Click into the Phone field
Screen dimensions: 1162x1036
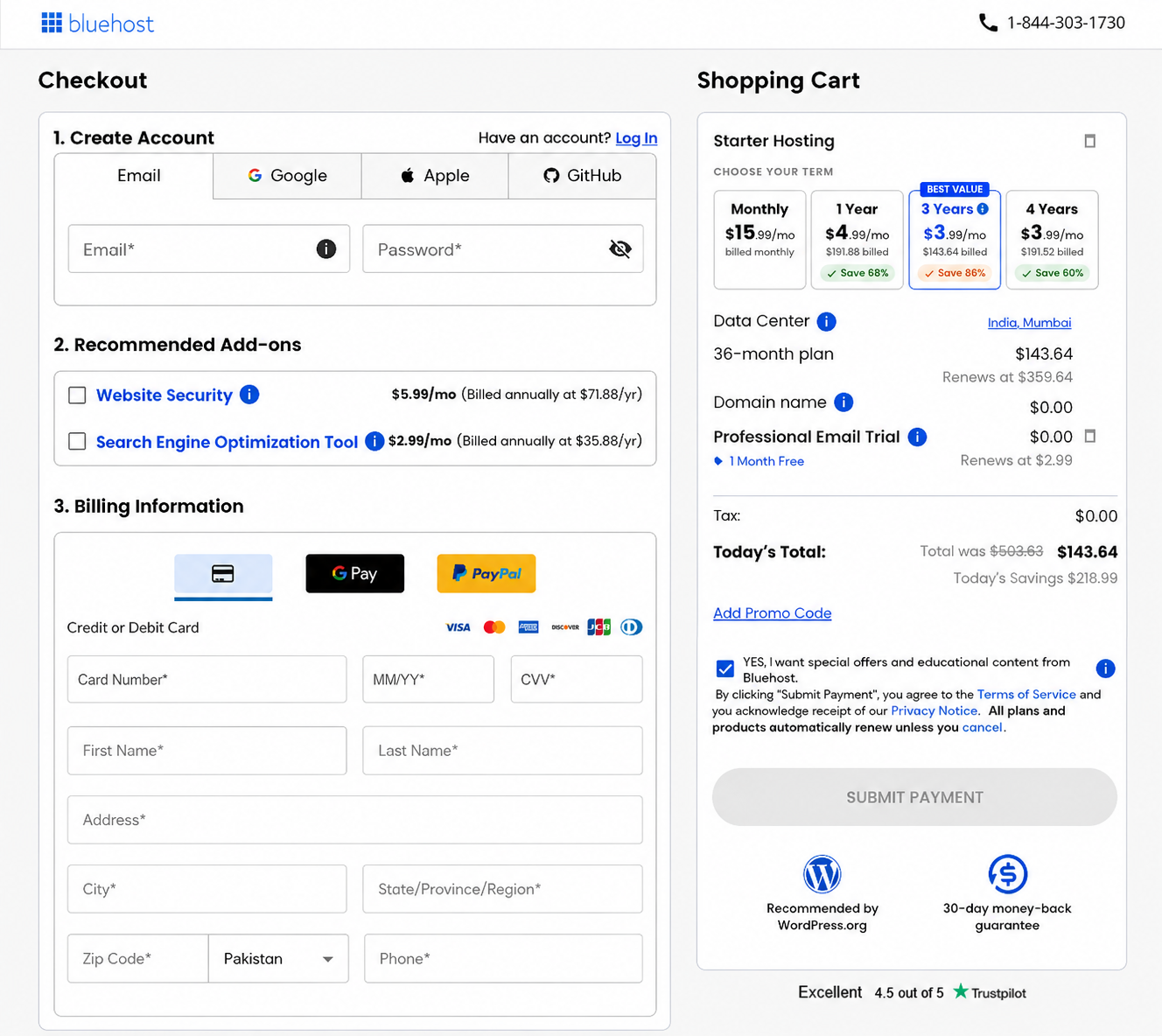coord(504,959)
